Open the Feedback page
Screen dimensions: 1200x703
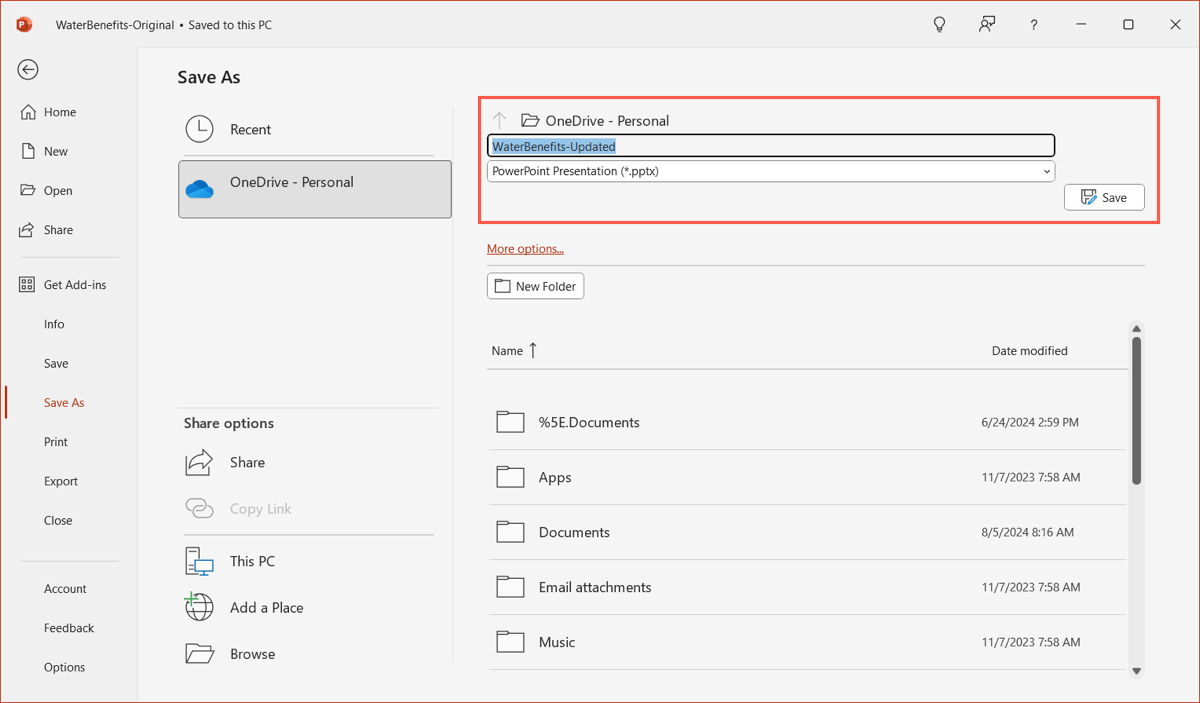[x=69, y=628]
